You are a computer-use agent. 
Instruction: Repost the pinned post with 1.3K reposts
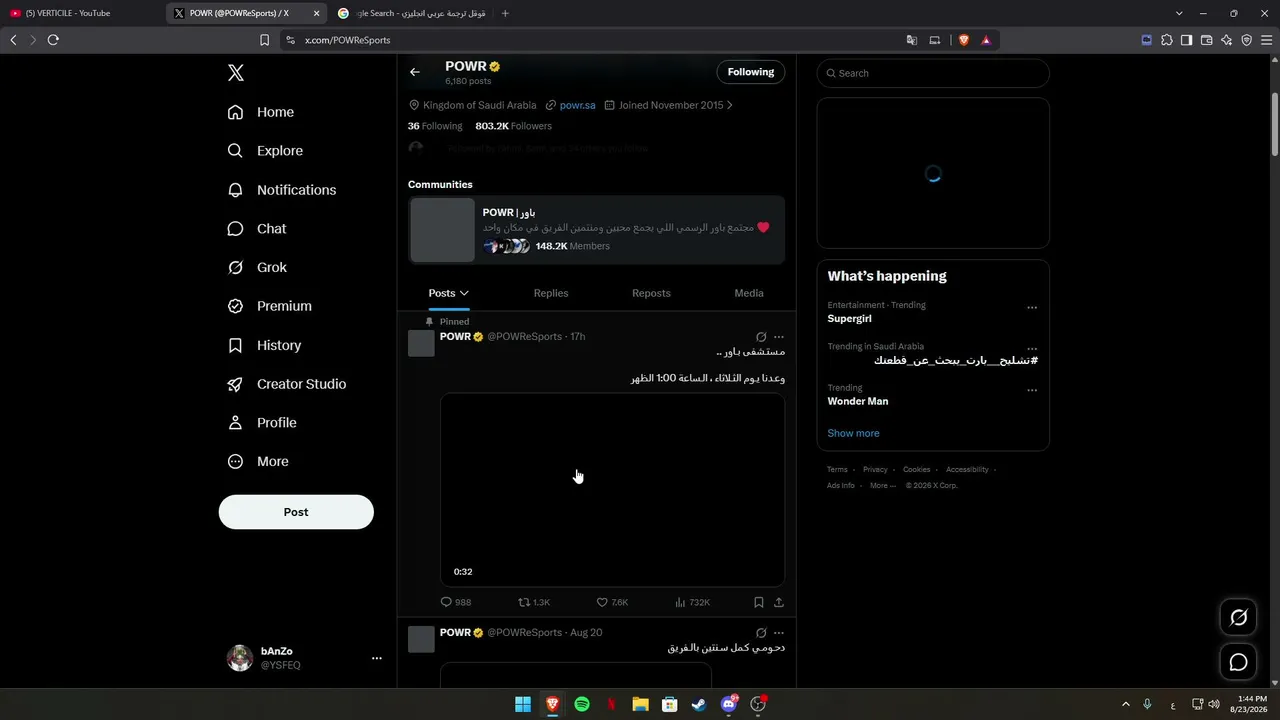pyautogui.click(x=534, y=602)
